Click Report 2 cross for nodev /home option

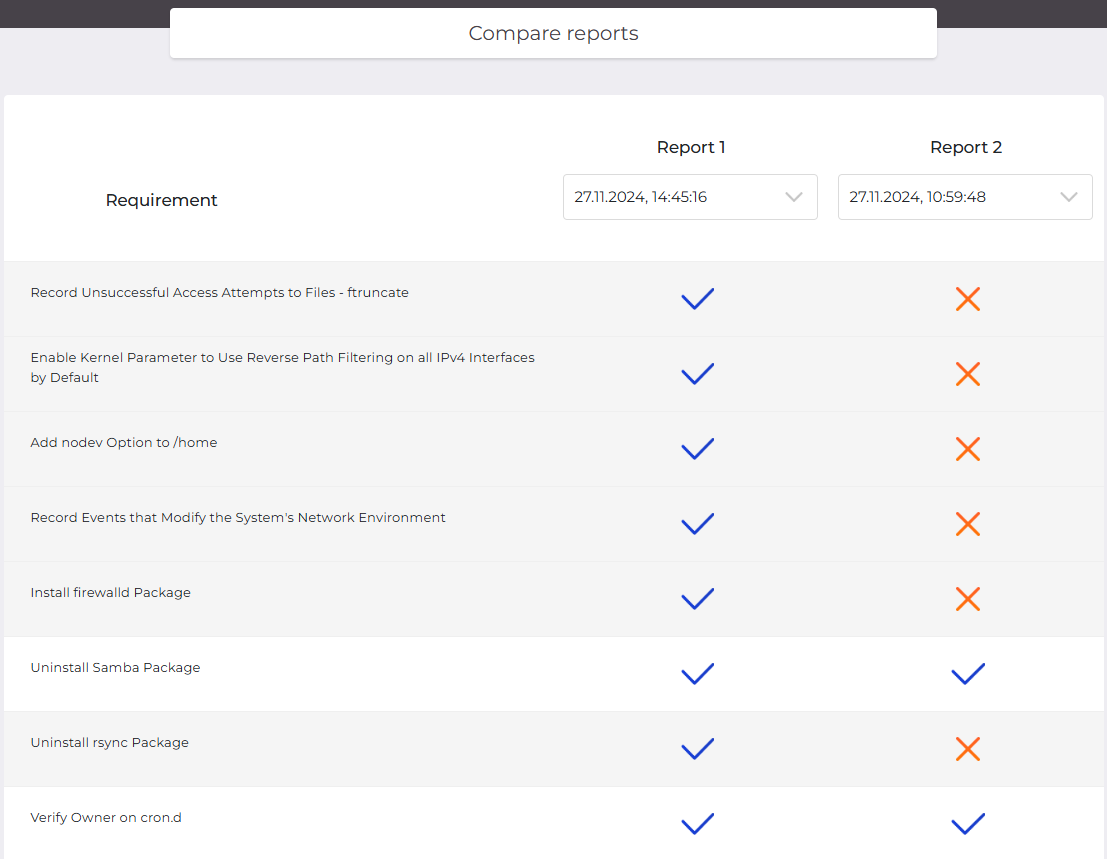[967, 449]
